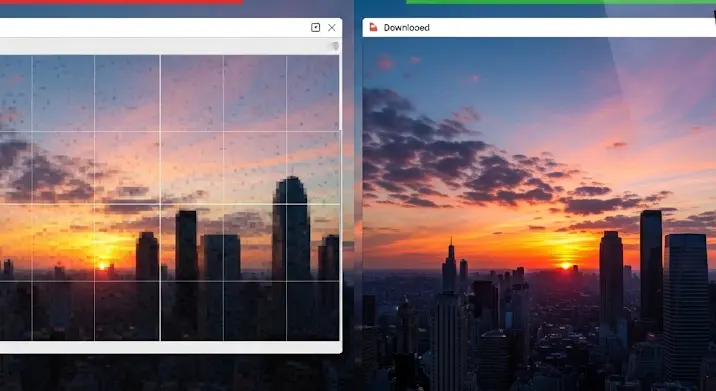This screenshot has width=716, height=391.
Task: Select the Downloaded window title
Action: coord(406,28)
